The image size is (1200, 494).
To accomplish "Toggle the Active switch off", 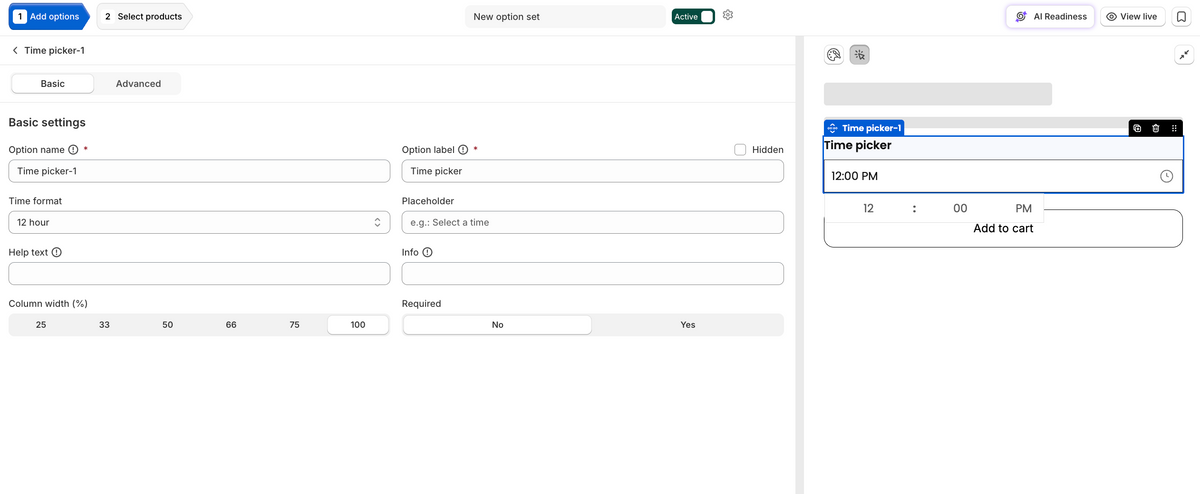I will (x=693, y=16).
